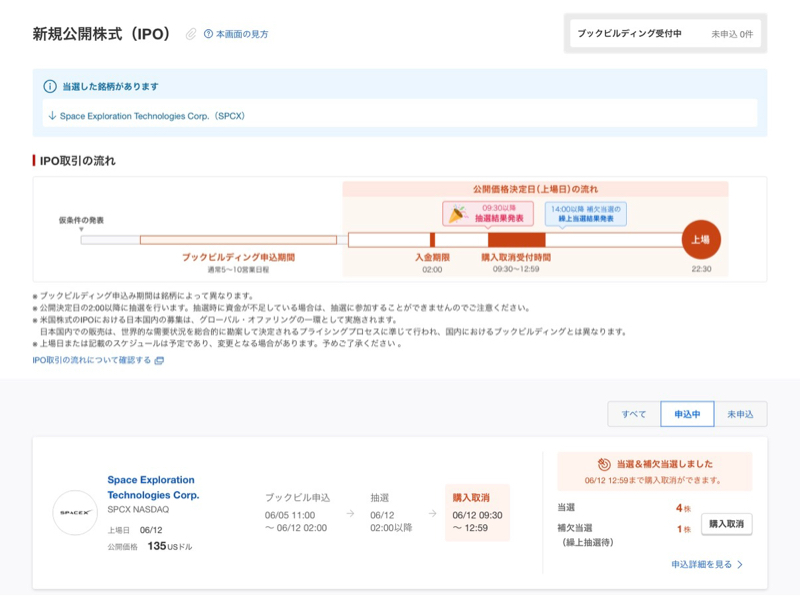Click the 上場 circle on the timeline
This screenshot has width=800, height=596.
(x=701, y=239)
